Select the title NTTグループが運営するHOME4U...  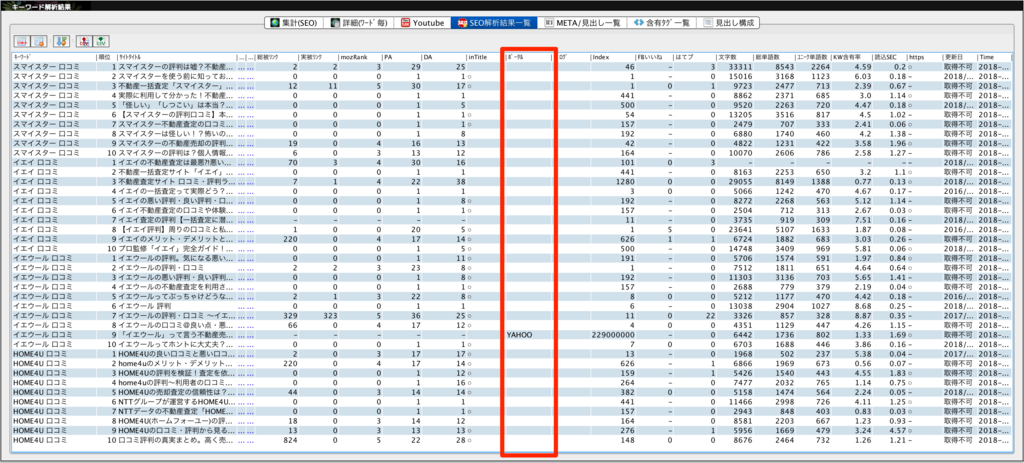176,402
